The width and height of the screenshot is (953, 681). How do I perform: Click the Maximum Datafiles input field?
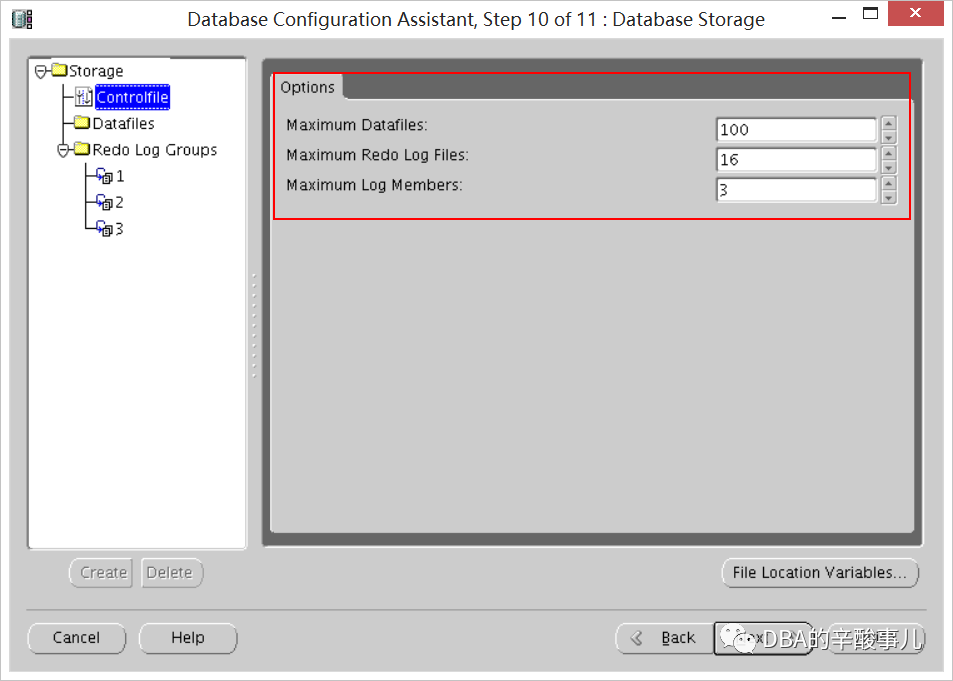click(x=796, y=130)
